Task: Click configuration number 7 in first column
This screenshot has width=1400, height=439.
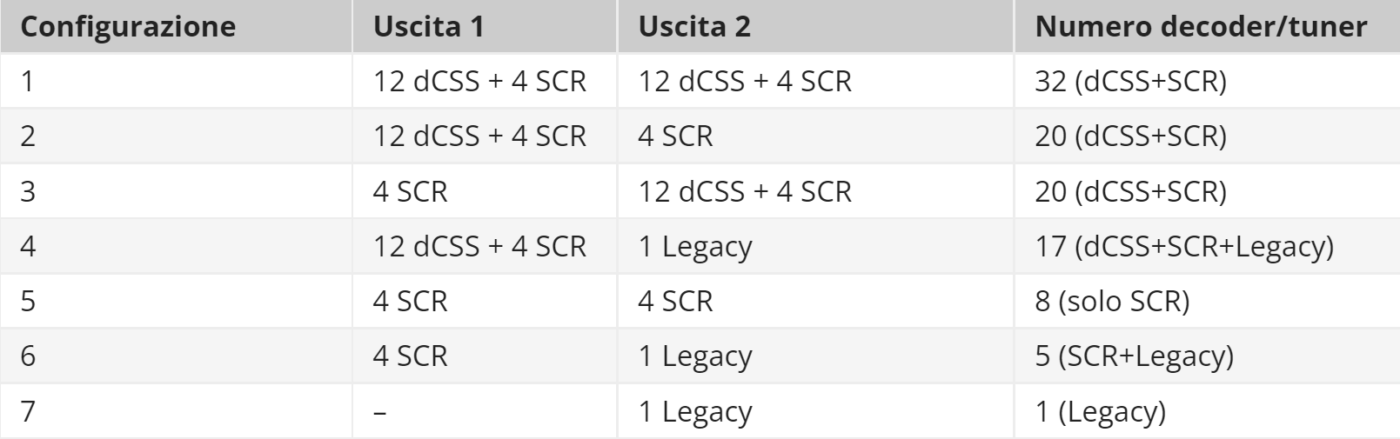Action: [27, 411]
